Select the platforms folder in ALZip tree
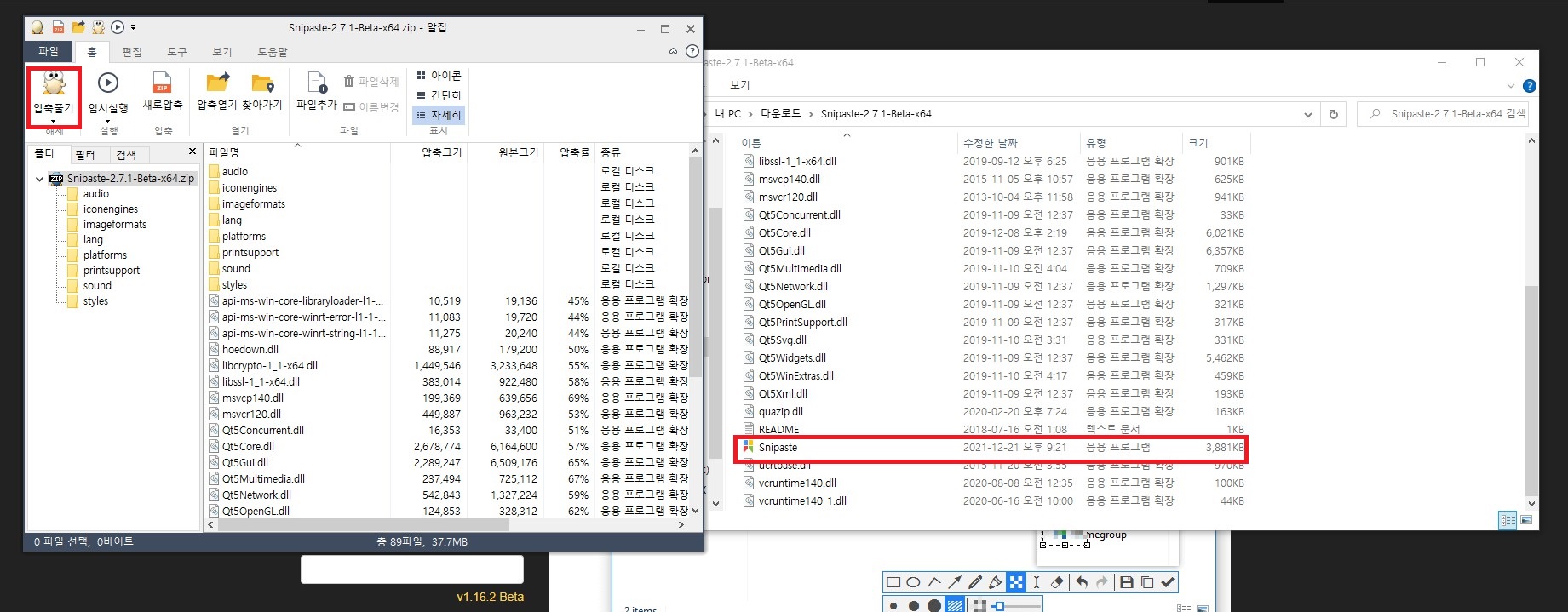The height and width of the screenshot is (612, 1568). click(105, 255)
